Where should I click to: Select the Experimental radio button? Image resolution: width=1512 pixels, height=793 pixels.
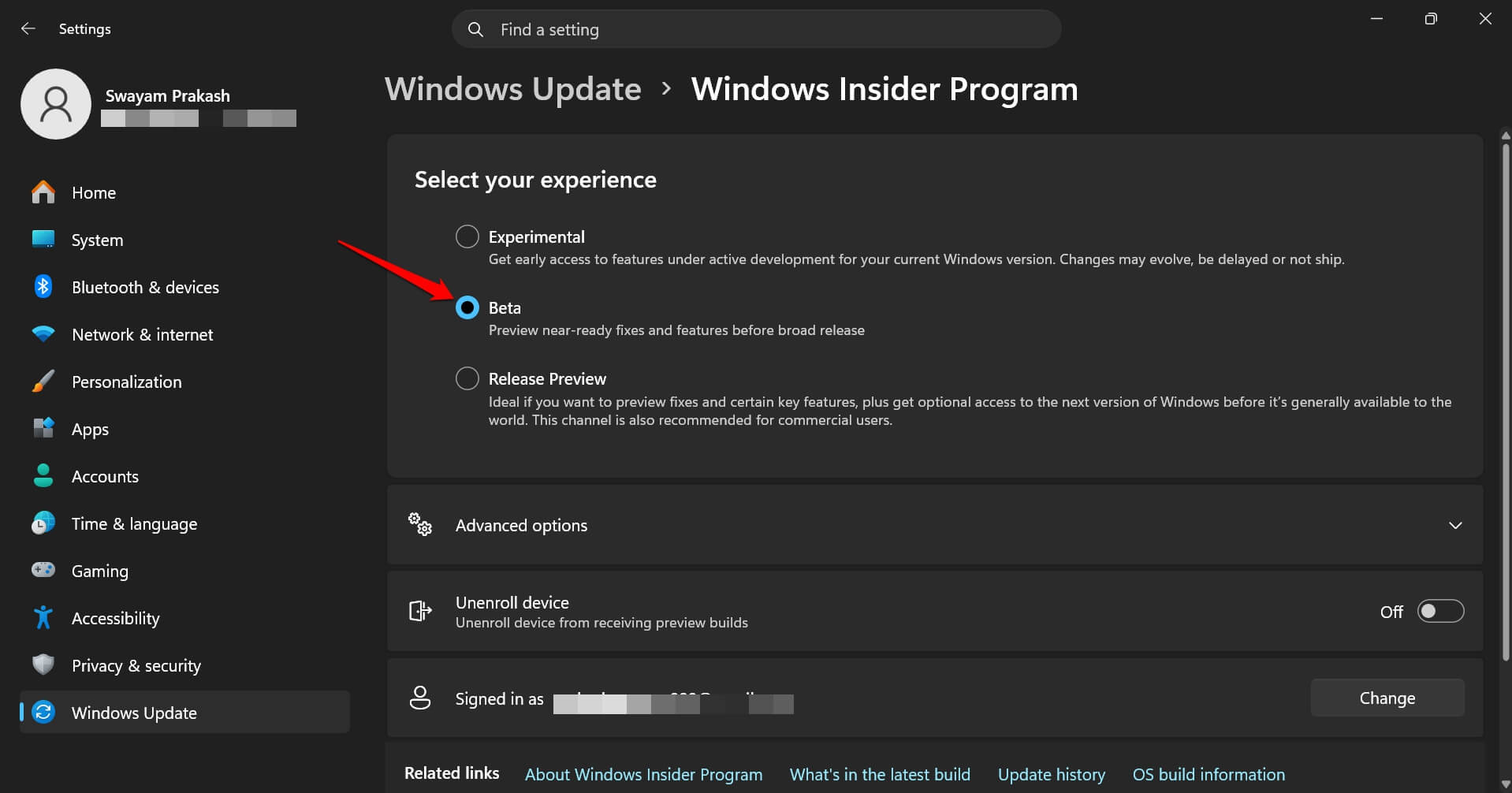pos(467,236)
